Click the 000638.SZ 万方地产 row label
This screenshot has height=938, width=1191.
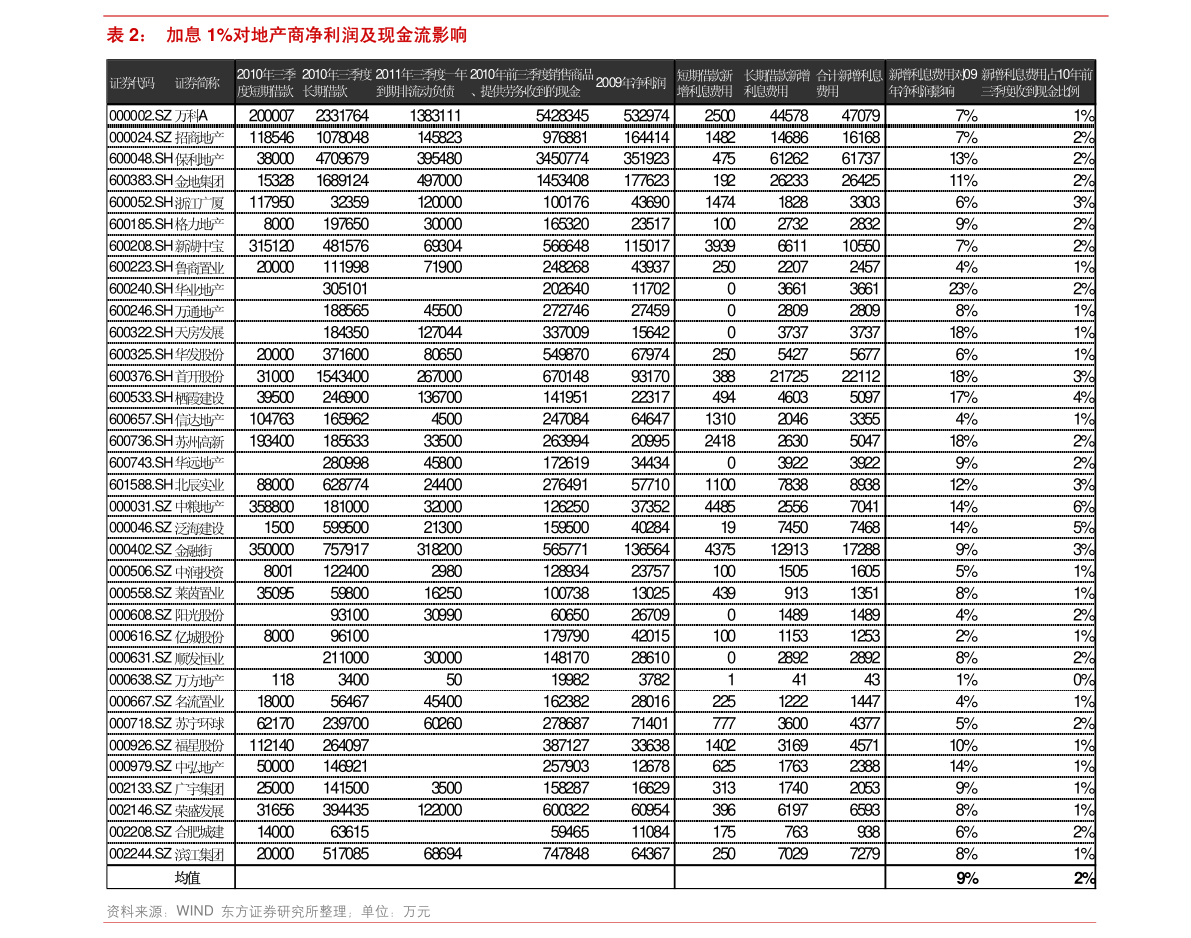(166, 680)
